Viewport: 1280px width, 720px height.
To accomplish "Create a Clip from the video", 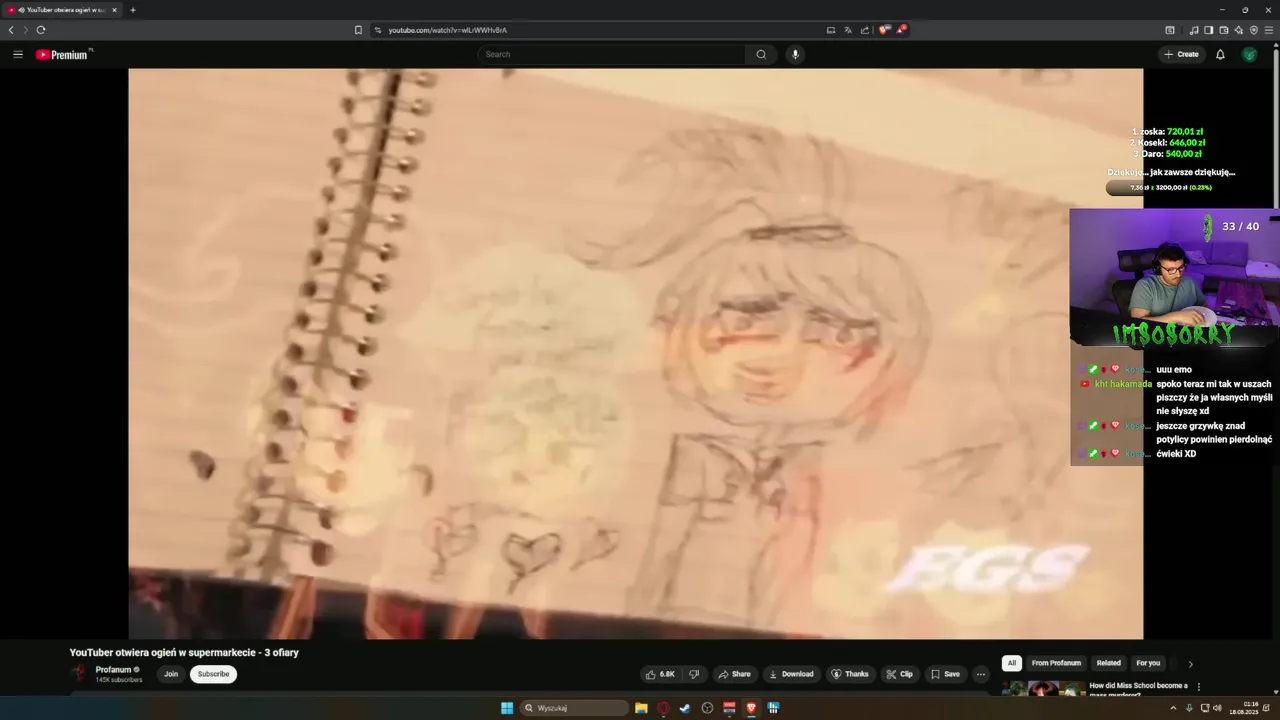I will [x=900, y=674].
